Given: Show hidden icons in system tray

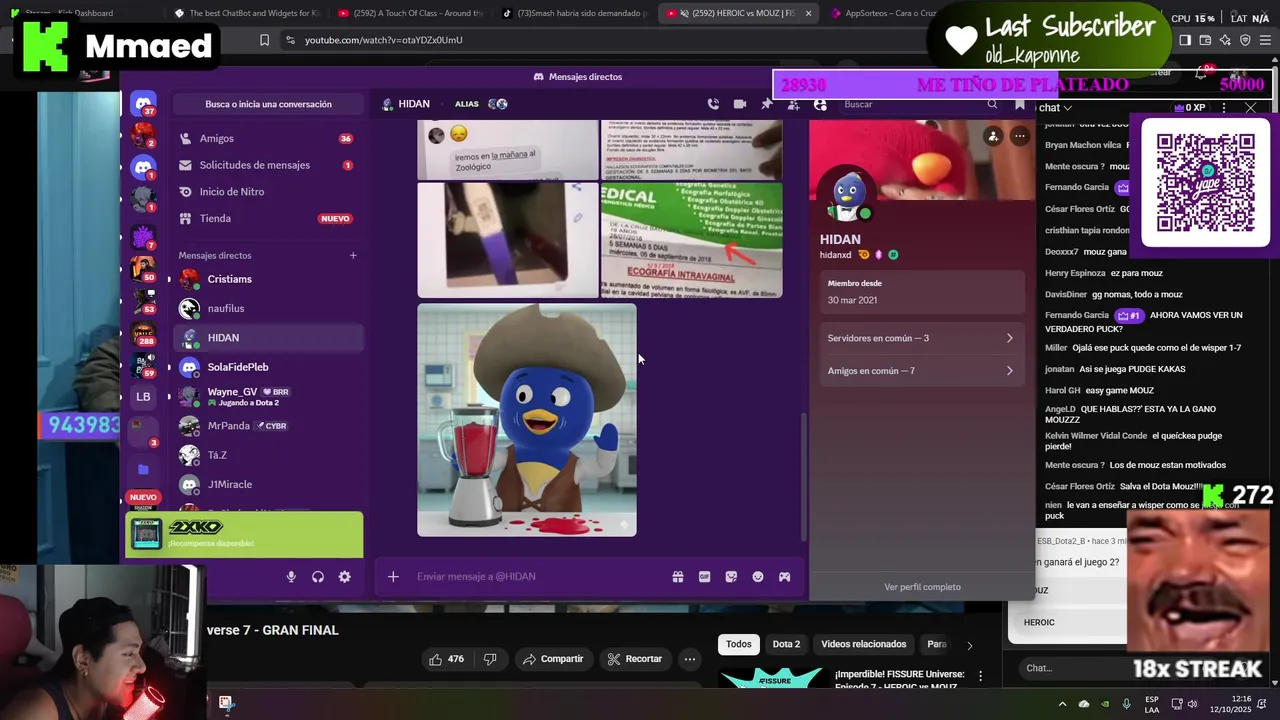Looking at the screenshot, I should (x=1062, y=704).
